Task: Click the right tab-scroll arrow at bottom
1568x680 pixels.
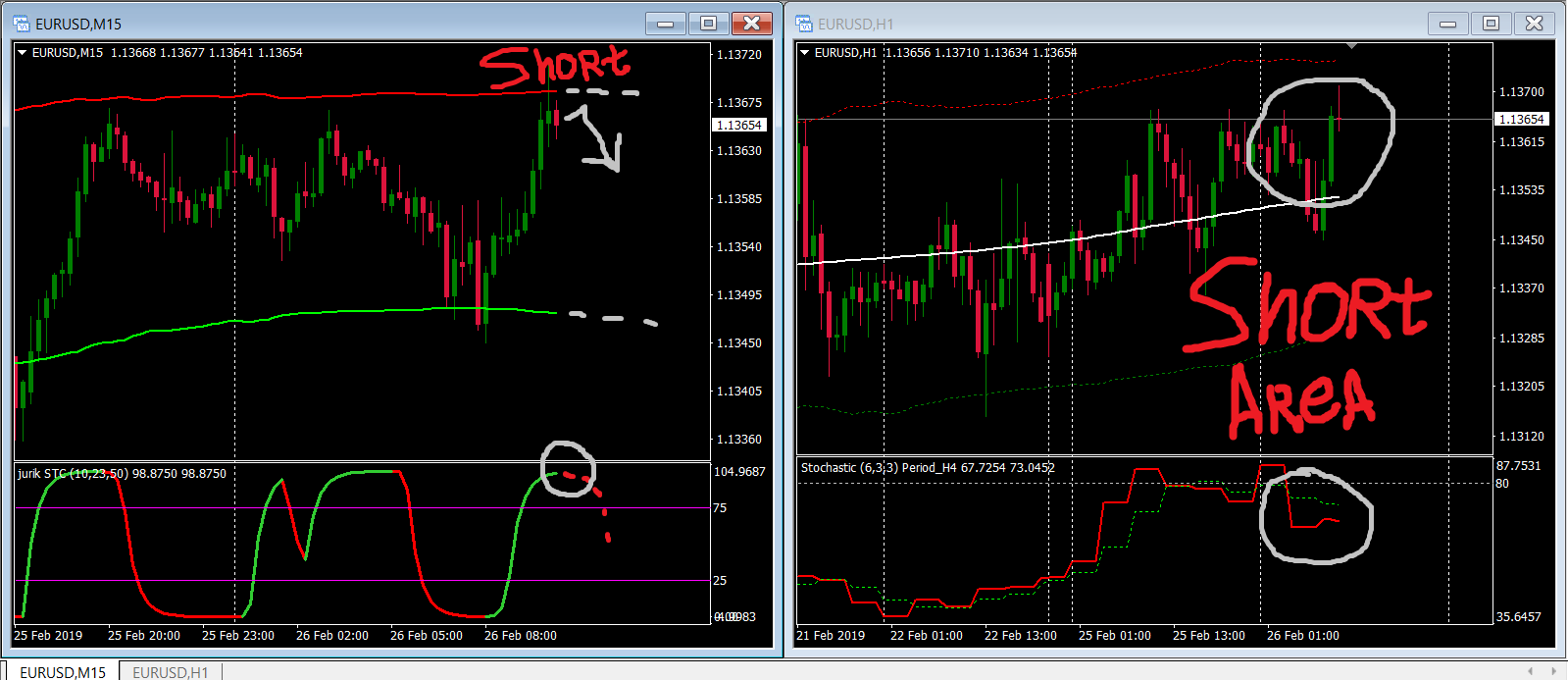Action: pos(1553,671)
